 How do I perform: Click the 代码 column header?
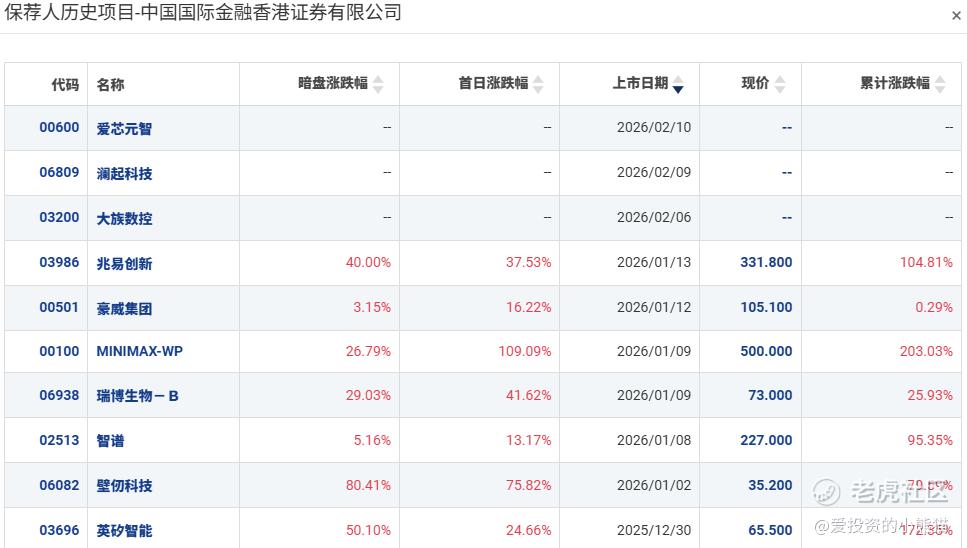(65, 84)
